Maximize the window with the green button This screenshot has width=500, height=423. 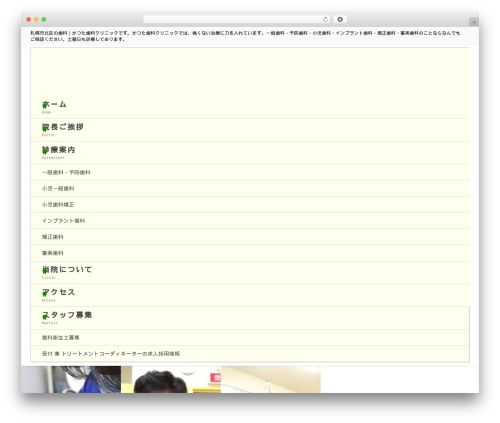point(44,20)
